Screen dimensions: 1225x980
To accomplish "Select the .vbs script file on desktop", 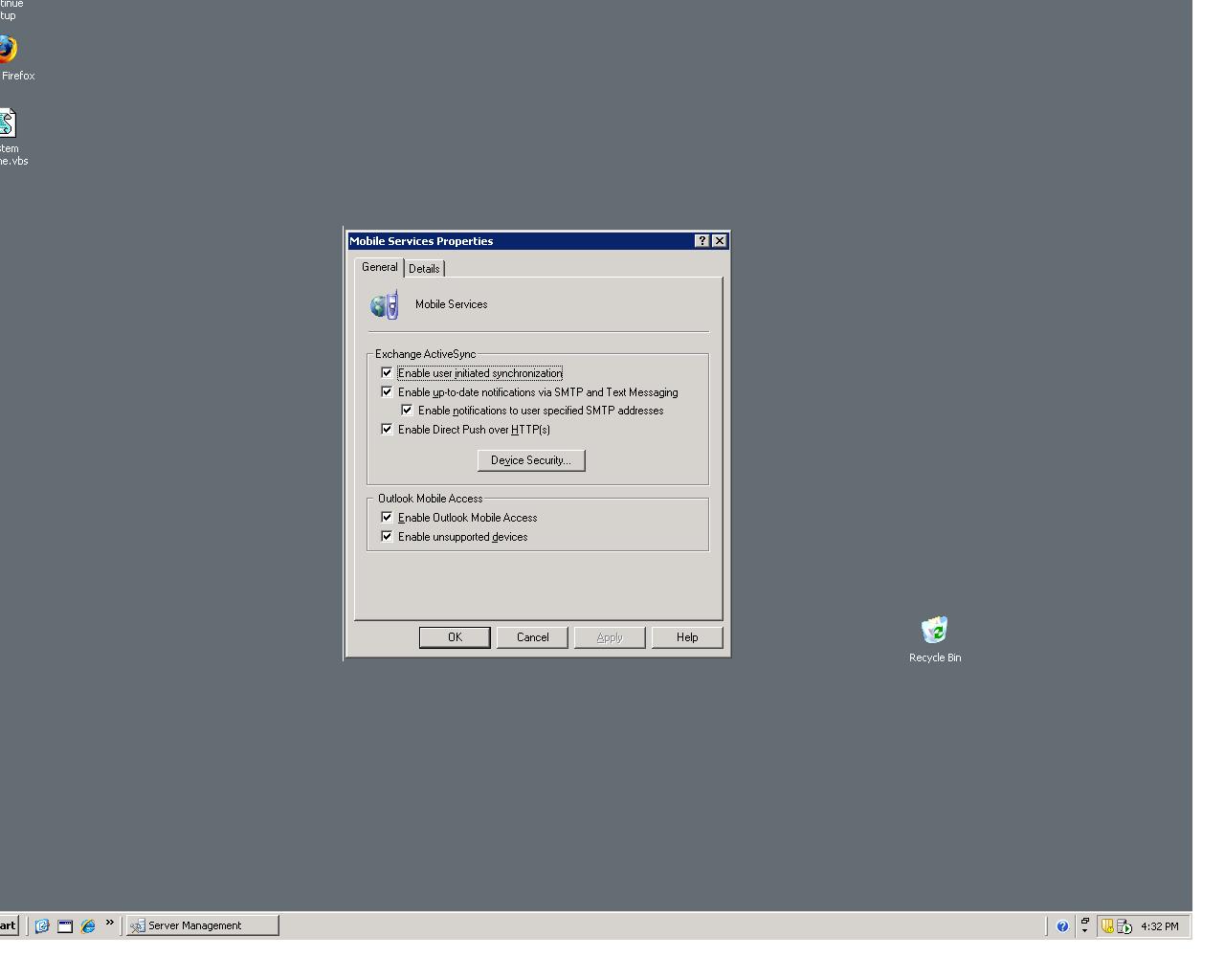I will click(x=8, y=124).
